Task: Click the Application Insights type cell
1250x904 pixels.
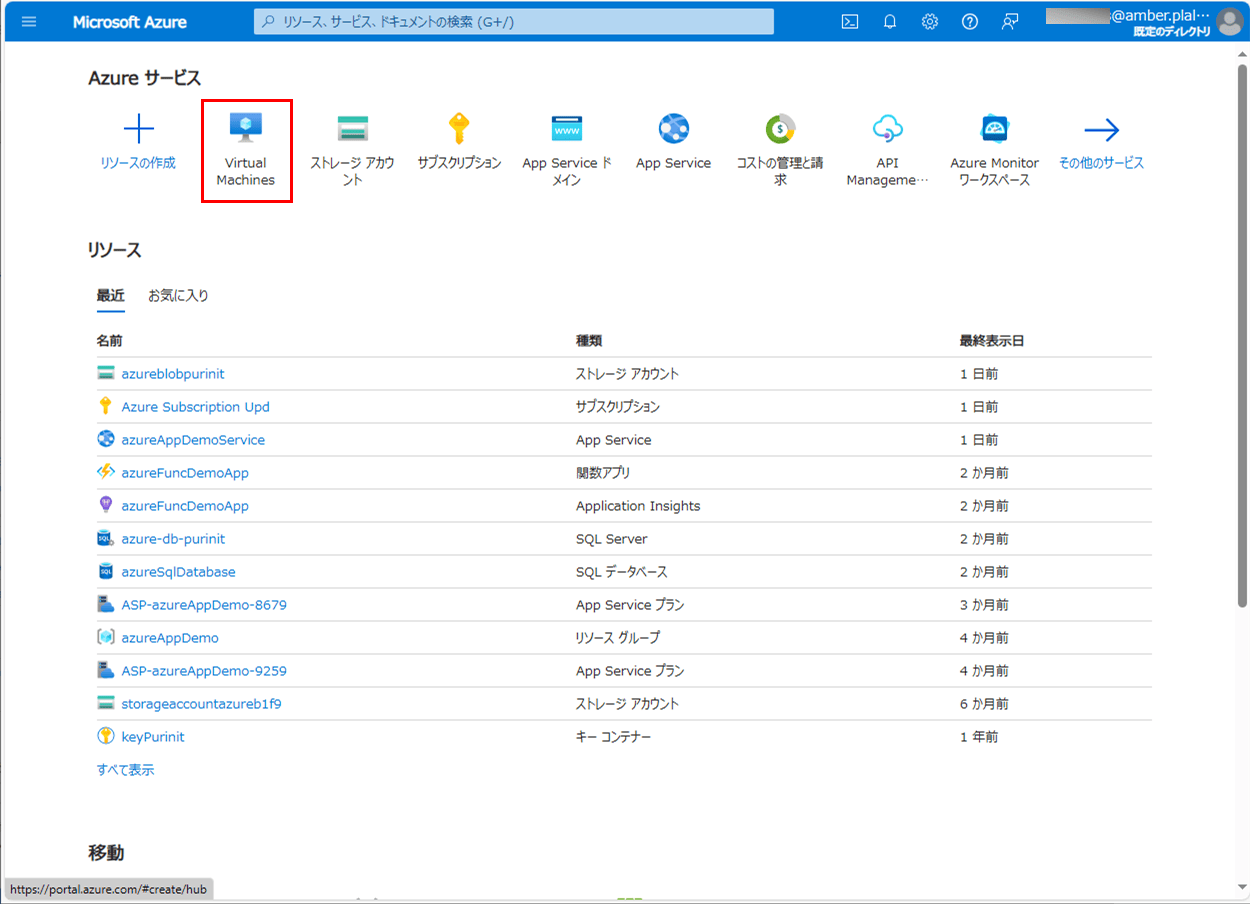Action: pyautogui.click(x=638, y=506)
